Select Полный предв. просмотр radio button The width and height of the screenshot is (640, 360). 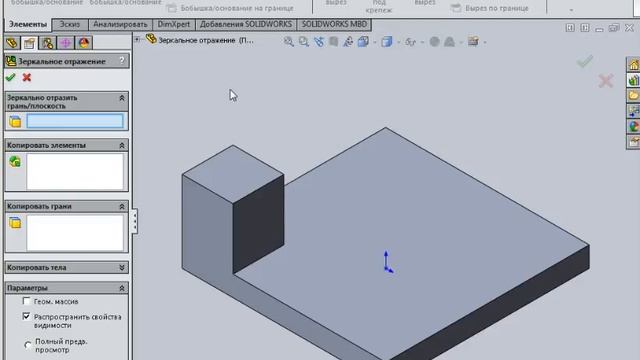28,345
